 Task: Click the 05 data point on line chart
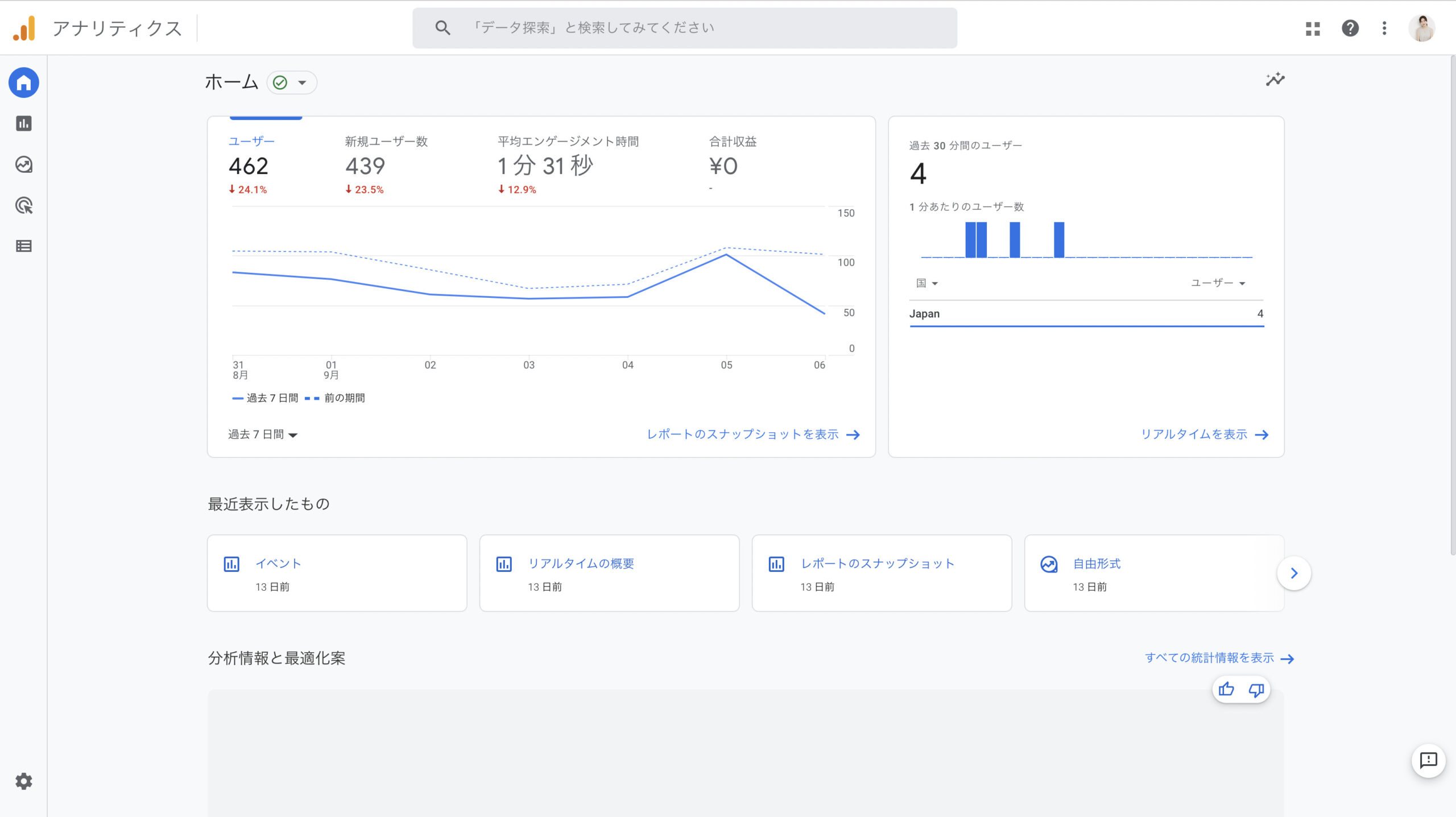click(x=726, y=255)
